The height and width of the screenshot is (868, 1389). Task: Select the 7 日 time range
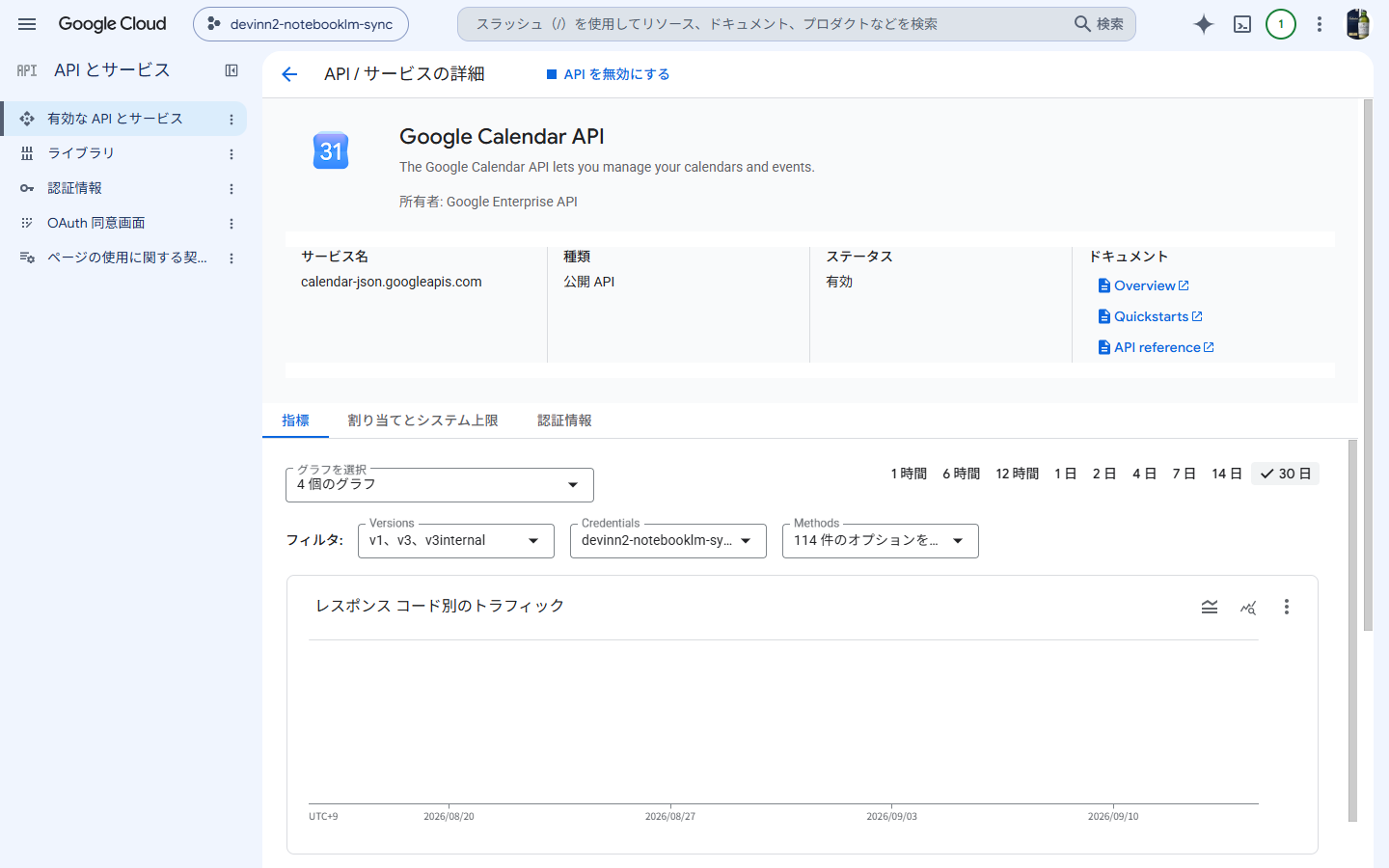click(1184, 474)
